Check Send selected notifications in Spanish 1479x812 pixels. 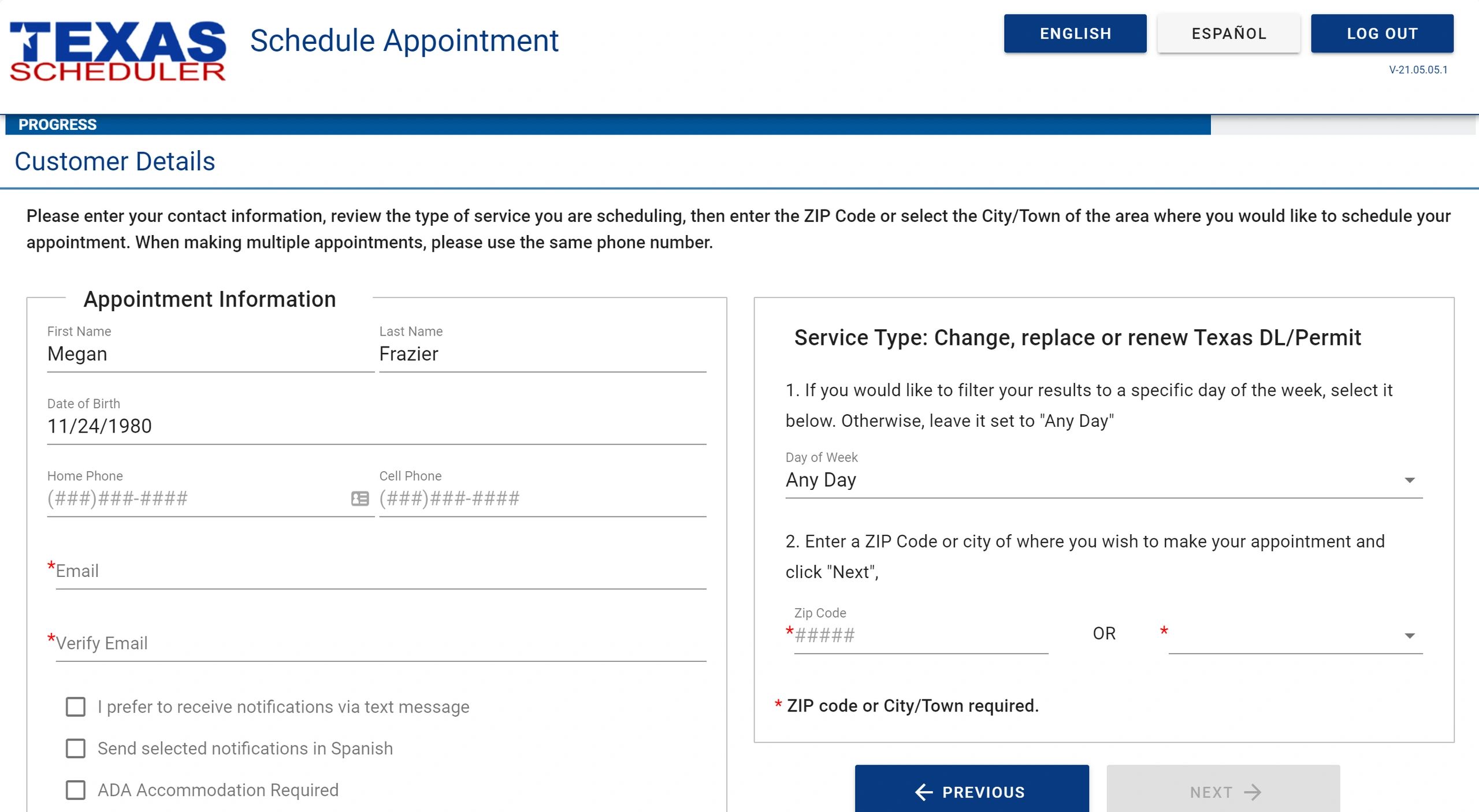[x=76, y=748]
